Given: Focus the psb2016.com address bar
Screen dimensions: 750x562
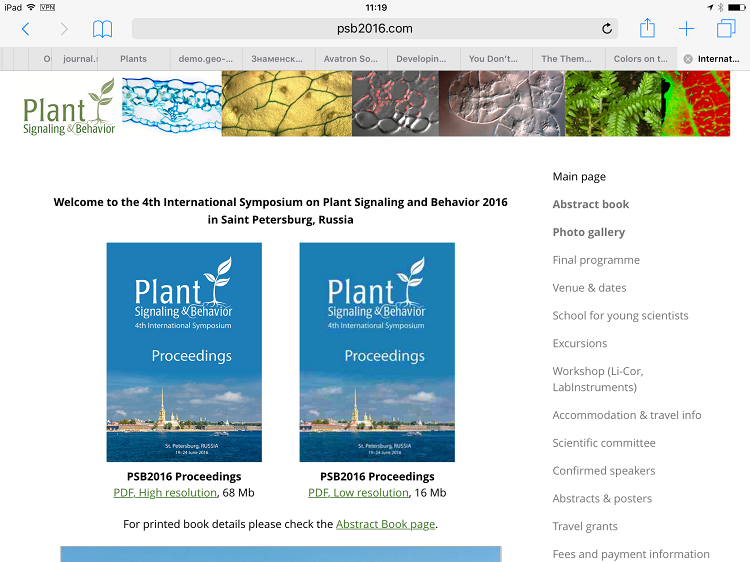Looking at the screenshot, I should coord(375,29).
